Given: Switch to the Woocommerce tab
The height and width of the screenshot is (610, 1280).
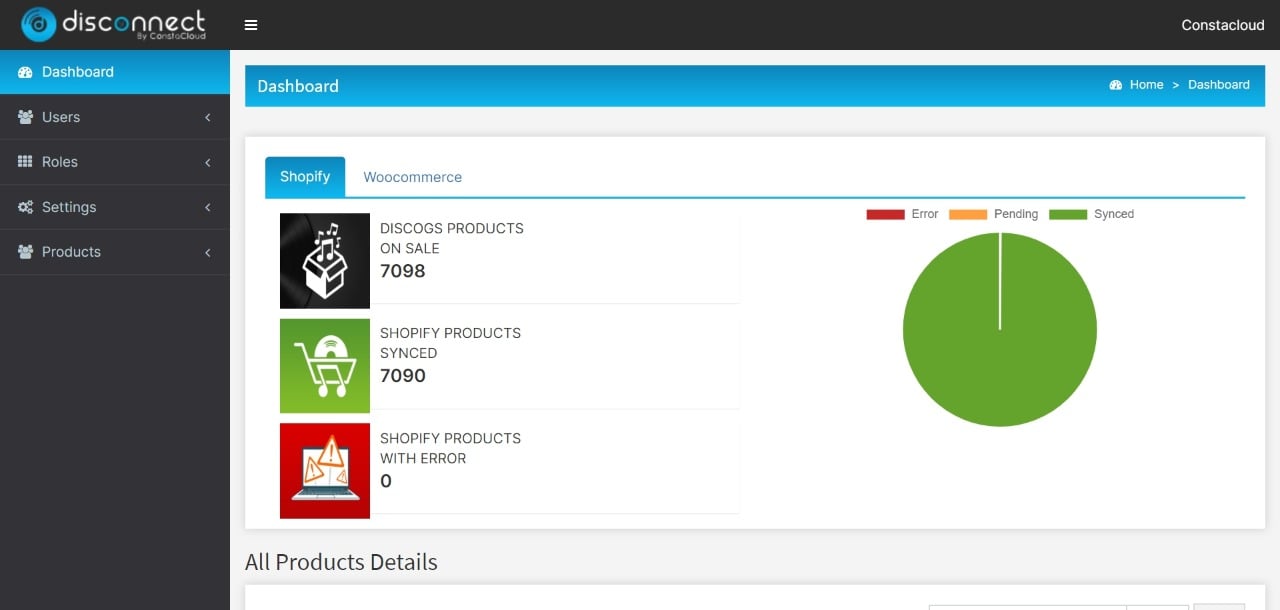Looking at the screenshot, I should click(412, 177).
